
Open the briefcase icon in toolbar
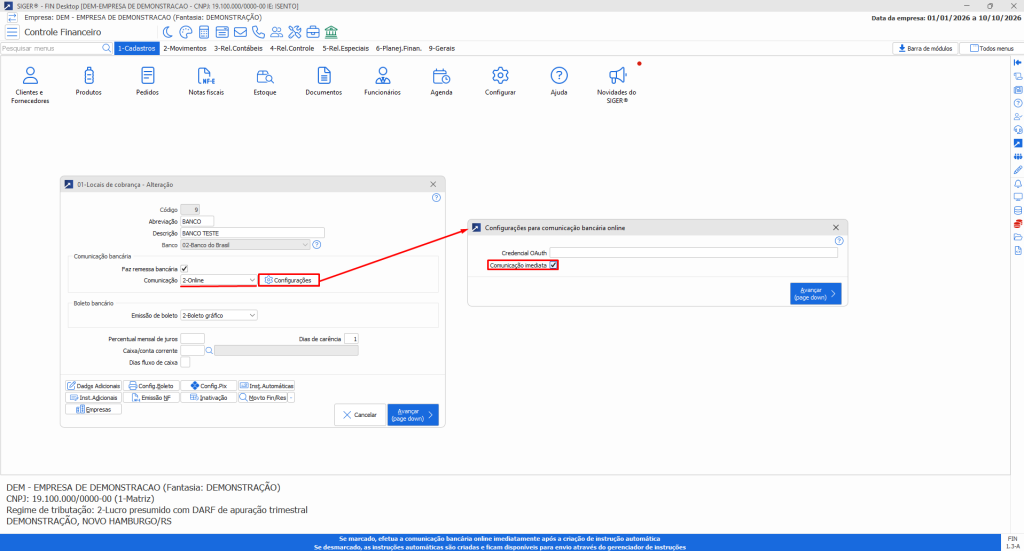pyautogui.click(x=313, y=32)
